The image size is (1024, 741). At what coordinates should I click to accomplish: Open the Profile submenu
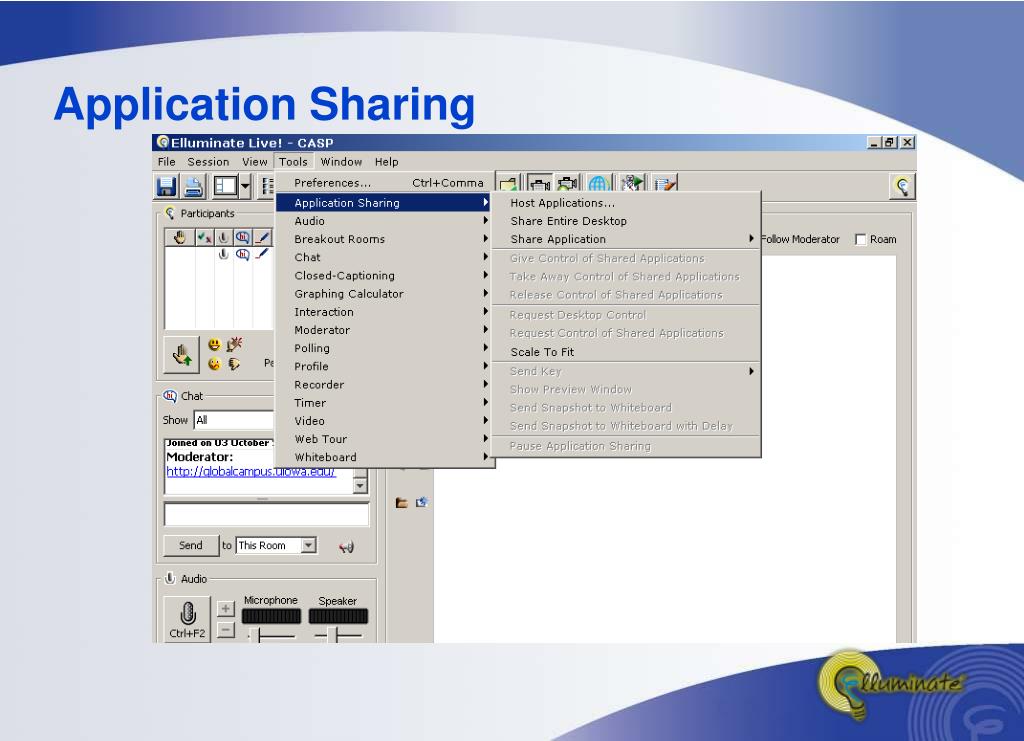[x=385, y=366]
